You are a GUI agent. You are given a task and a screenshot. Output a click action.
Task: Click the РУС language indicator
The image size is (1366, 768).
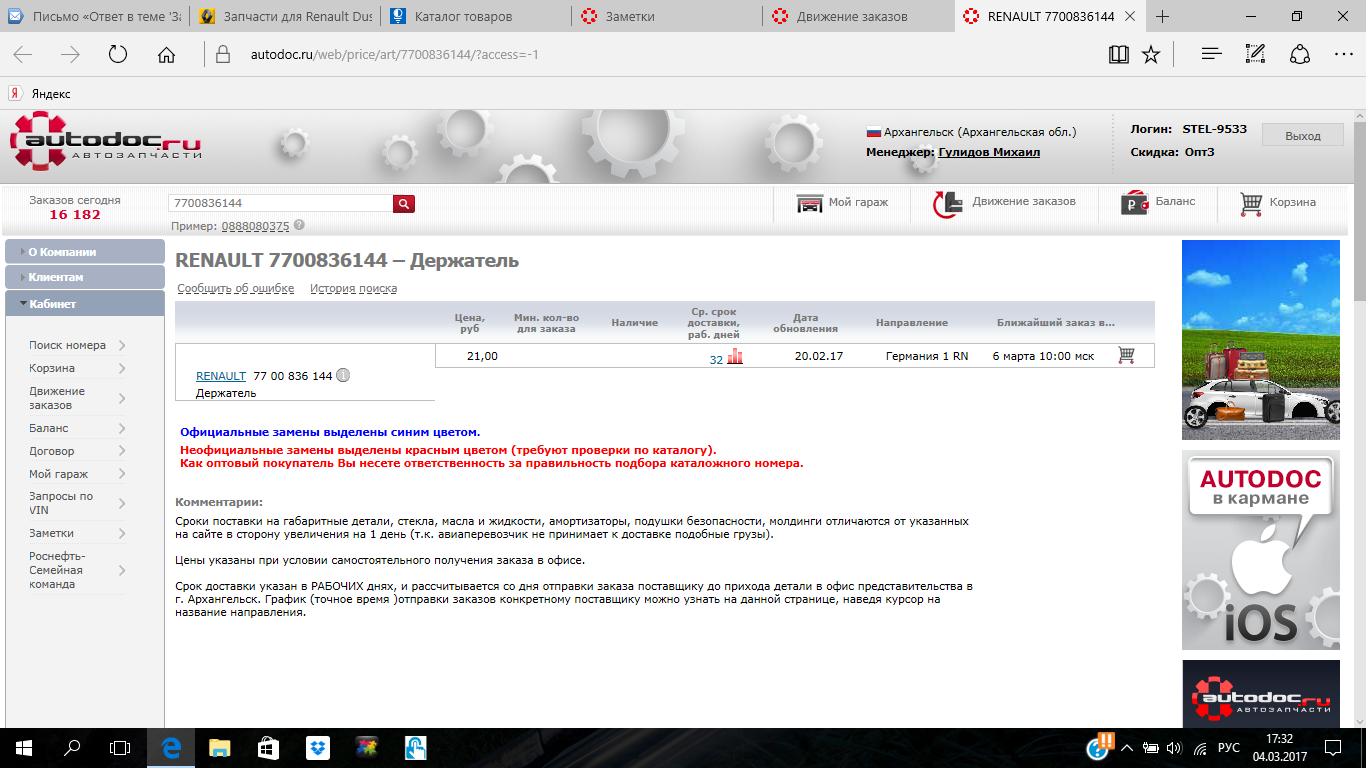[1229, 748]
